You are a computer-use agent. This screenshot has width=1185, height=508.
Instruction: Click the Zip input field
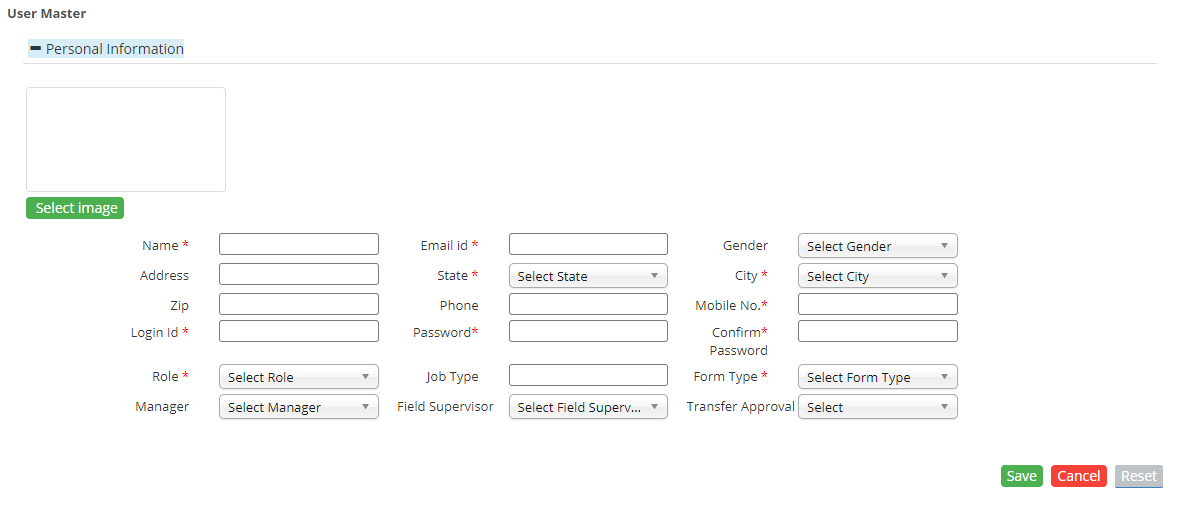[298, 304]
